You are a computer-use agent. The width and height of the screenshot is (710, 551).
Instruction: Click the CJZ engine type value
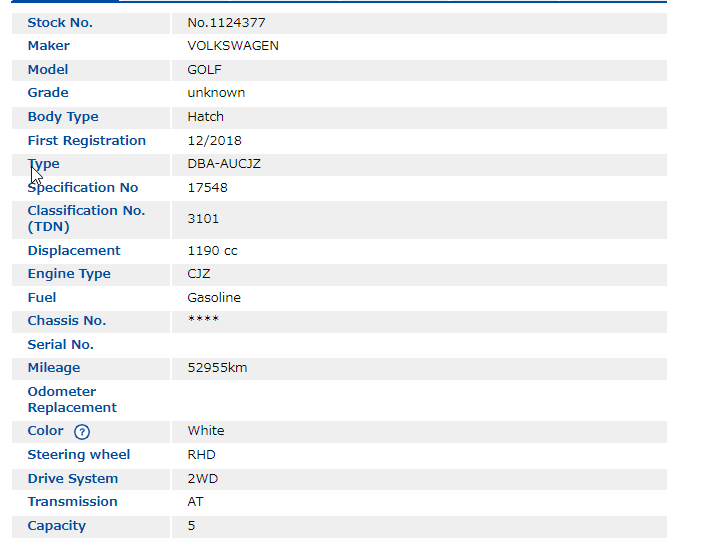click(199, 274)
